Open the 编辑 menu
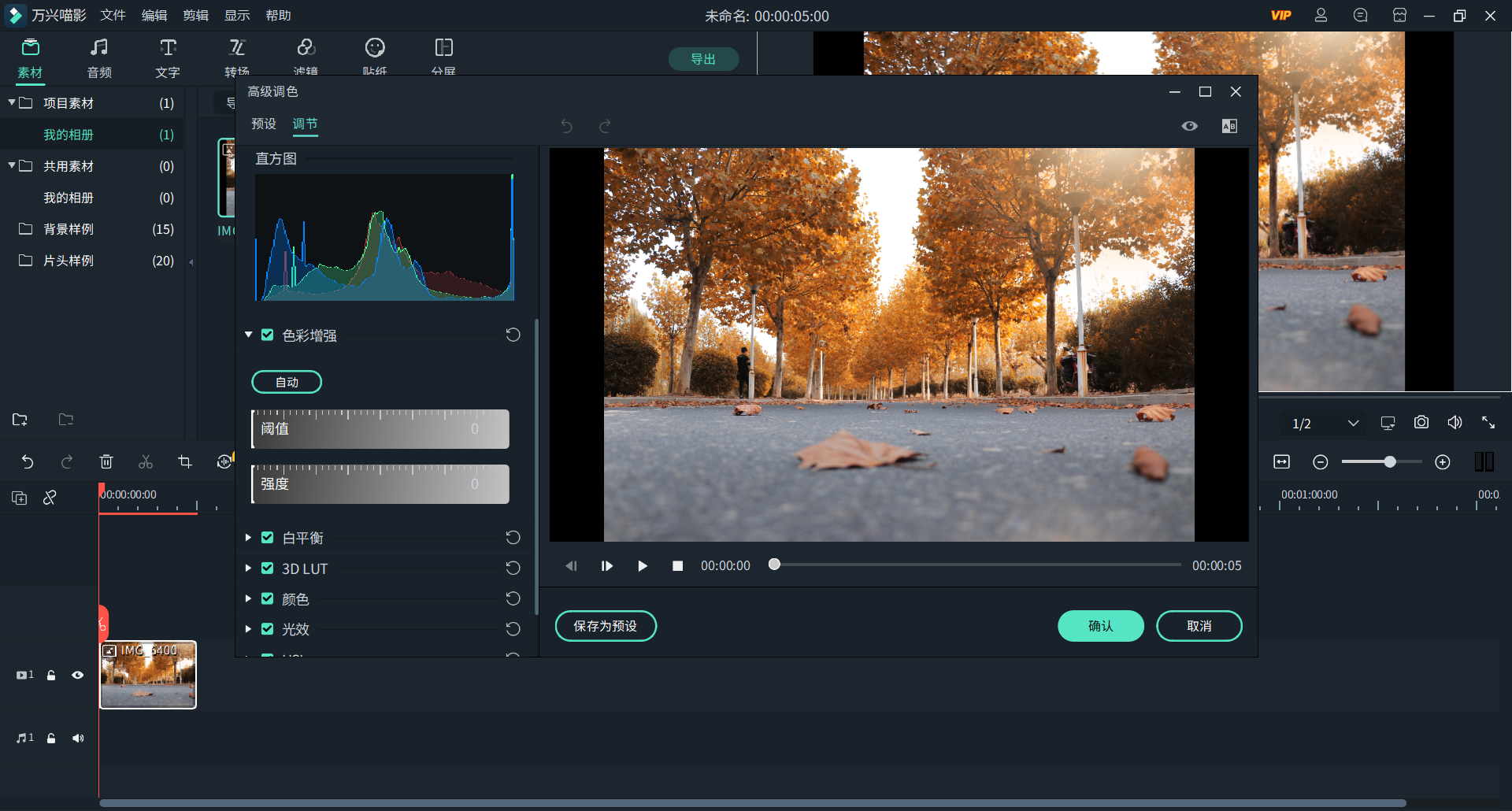This screenshot has height=811, width=1512. [154, 16]
